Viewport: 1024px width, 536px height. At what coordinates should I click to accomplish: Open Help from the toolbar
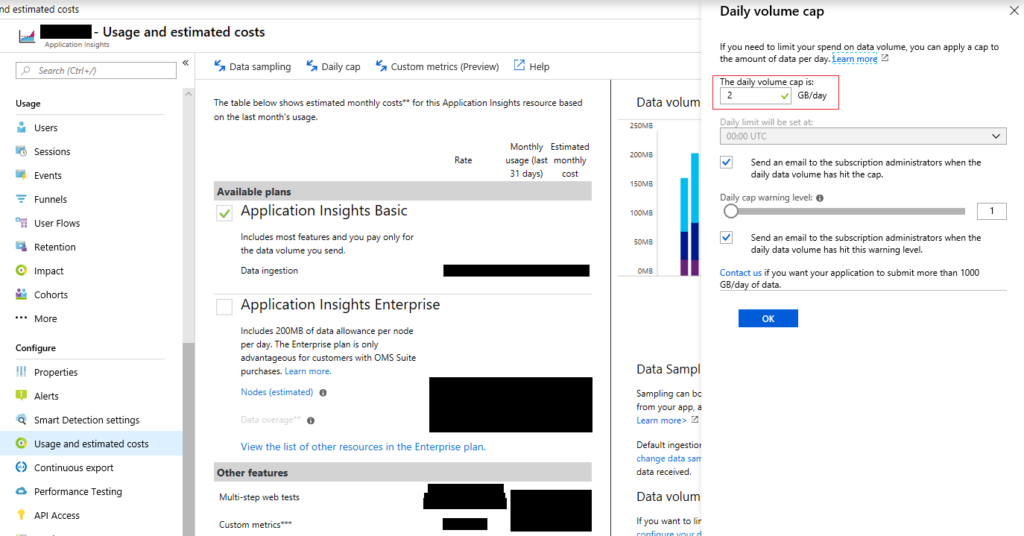(532, 66)
